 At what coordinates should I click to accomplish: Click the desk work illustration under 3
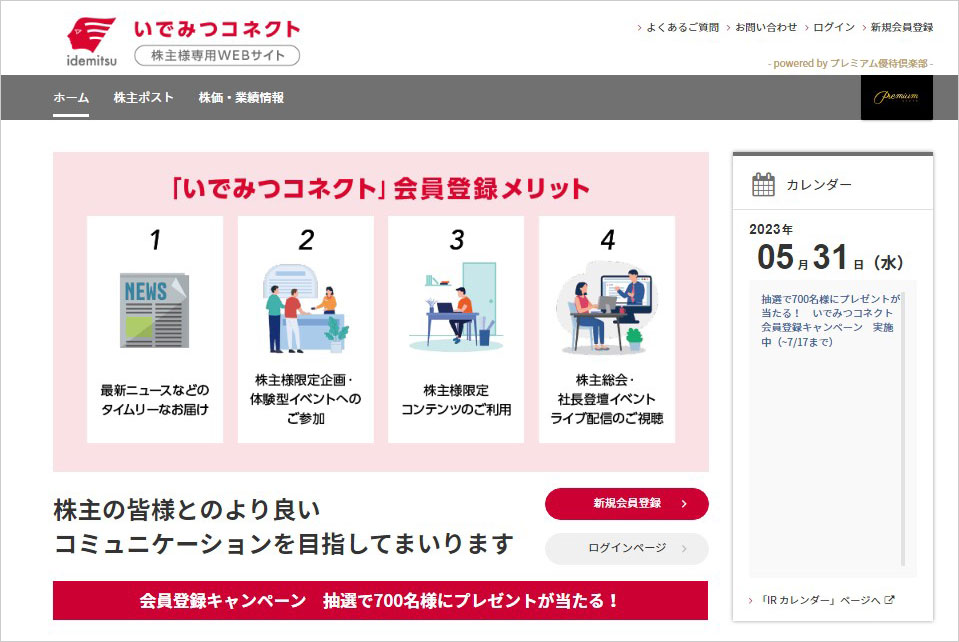pos(456,306)
